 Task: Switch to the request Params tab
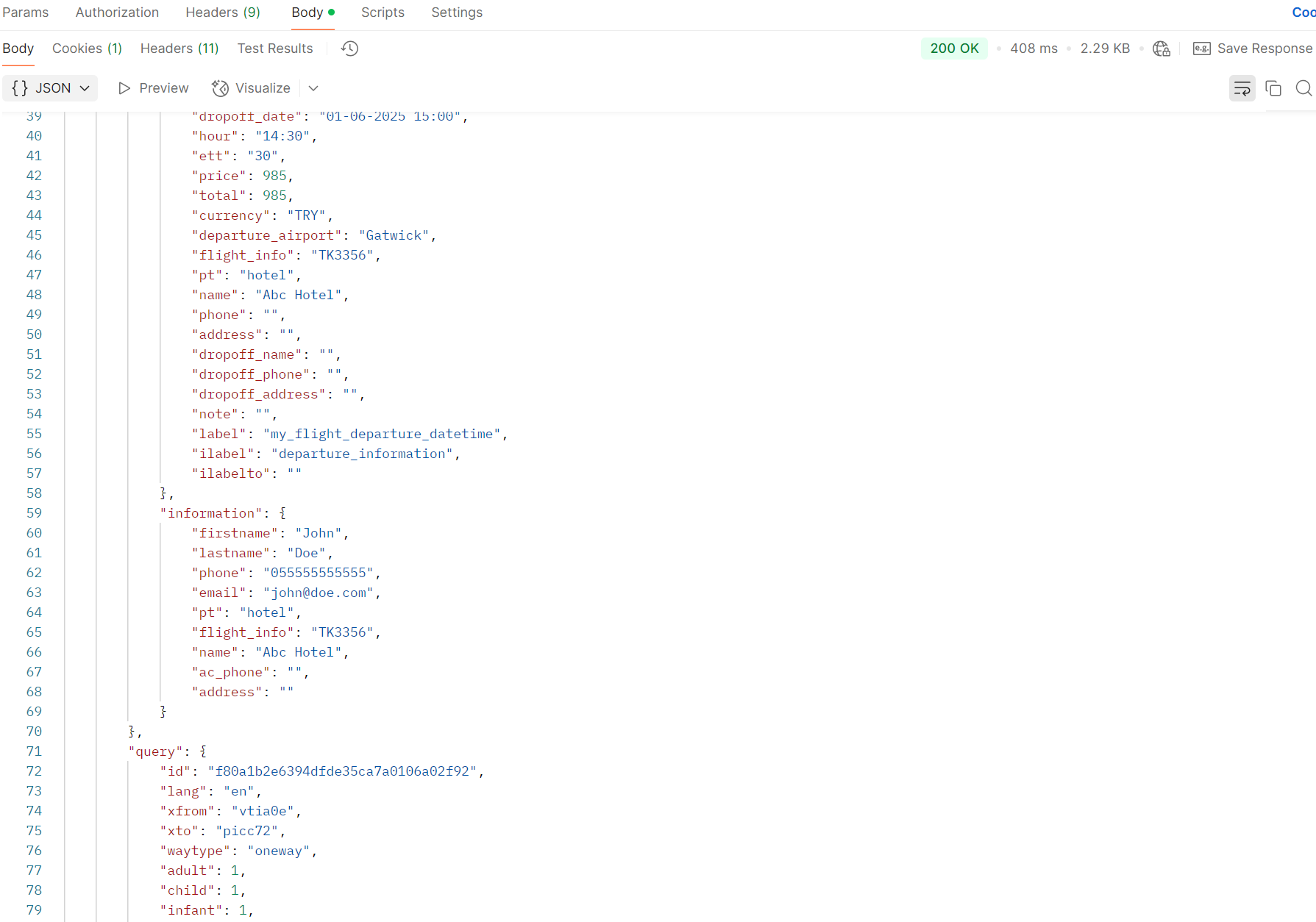25,12
